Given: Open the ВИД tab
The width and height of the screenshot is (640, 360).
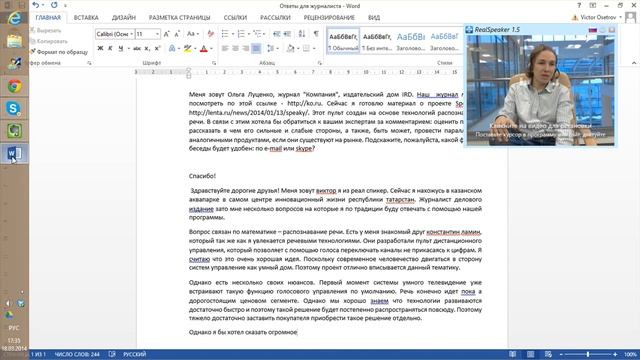Looking at the screenshot, I should [373, 18].
